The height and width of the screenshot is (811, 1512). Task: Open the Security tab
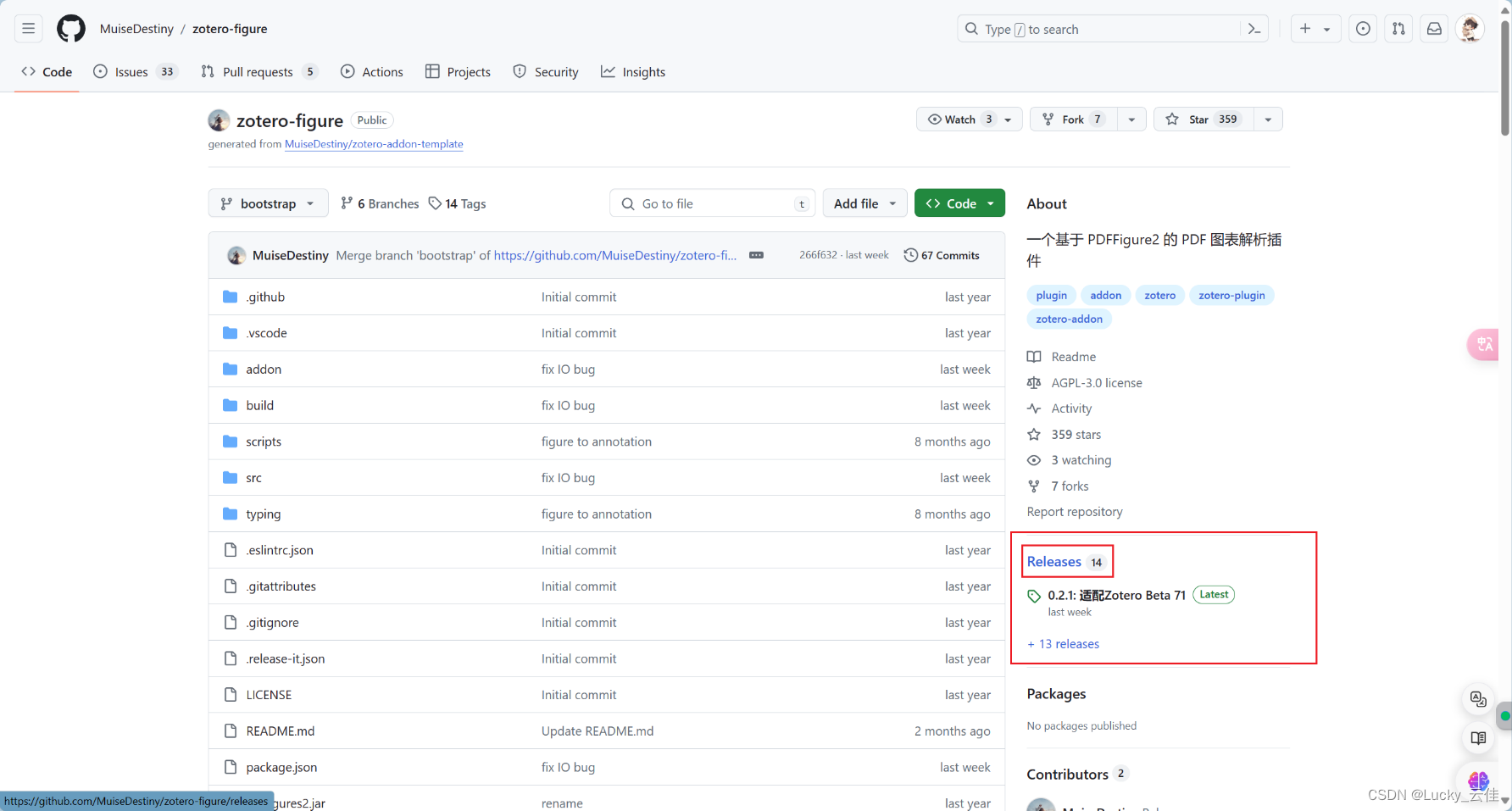[x=546, y=72]
